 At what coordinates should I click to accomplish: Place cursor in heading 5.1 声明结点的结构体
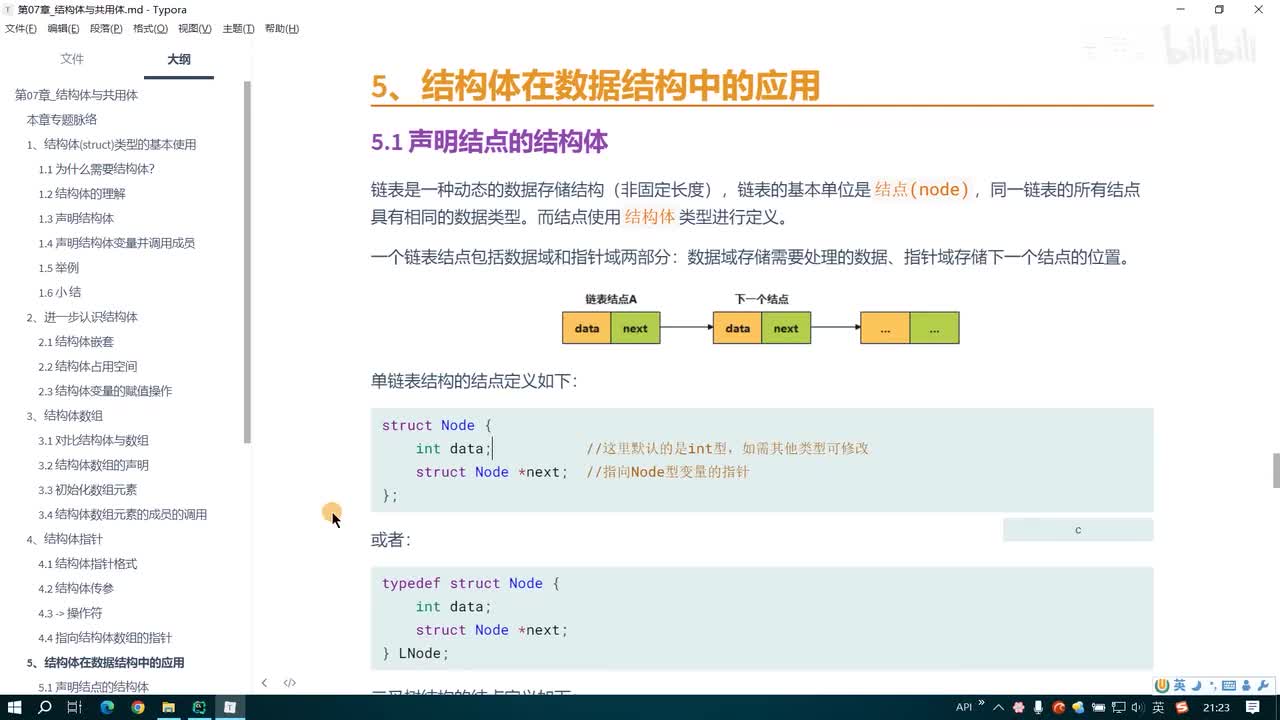pyautogui.click(x=489, y=142)
